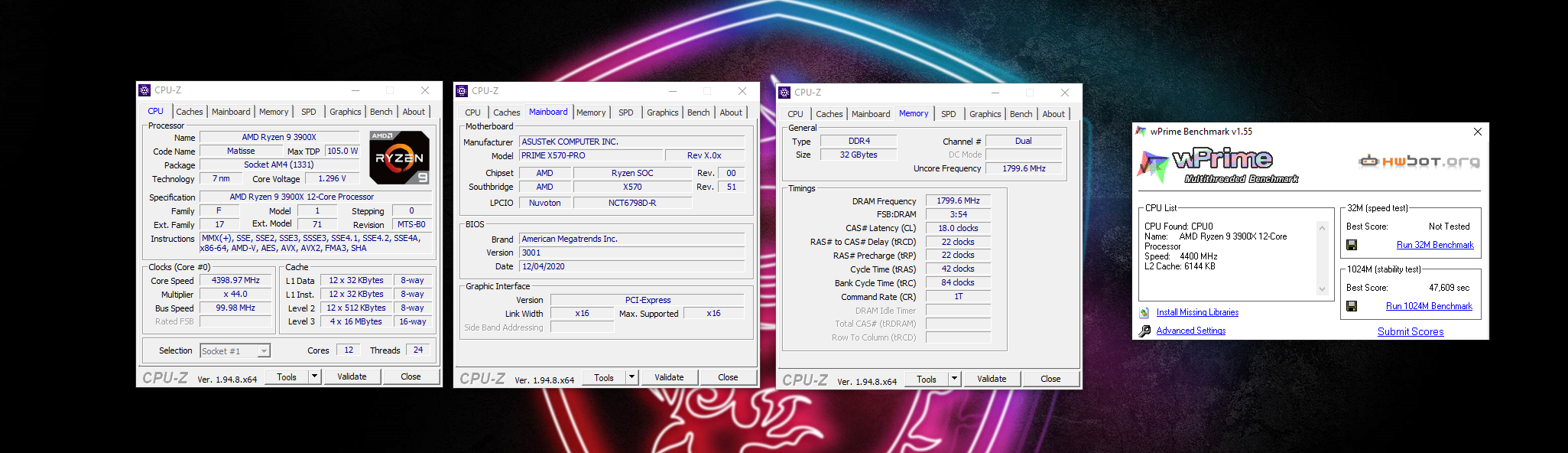The height and width of the screenshot is (453, 1568).
Task: Click the AMD Ryzen 9 logo image
Action: (399, 158)
